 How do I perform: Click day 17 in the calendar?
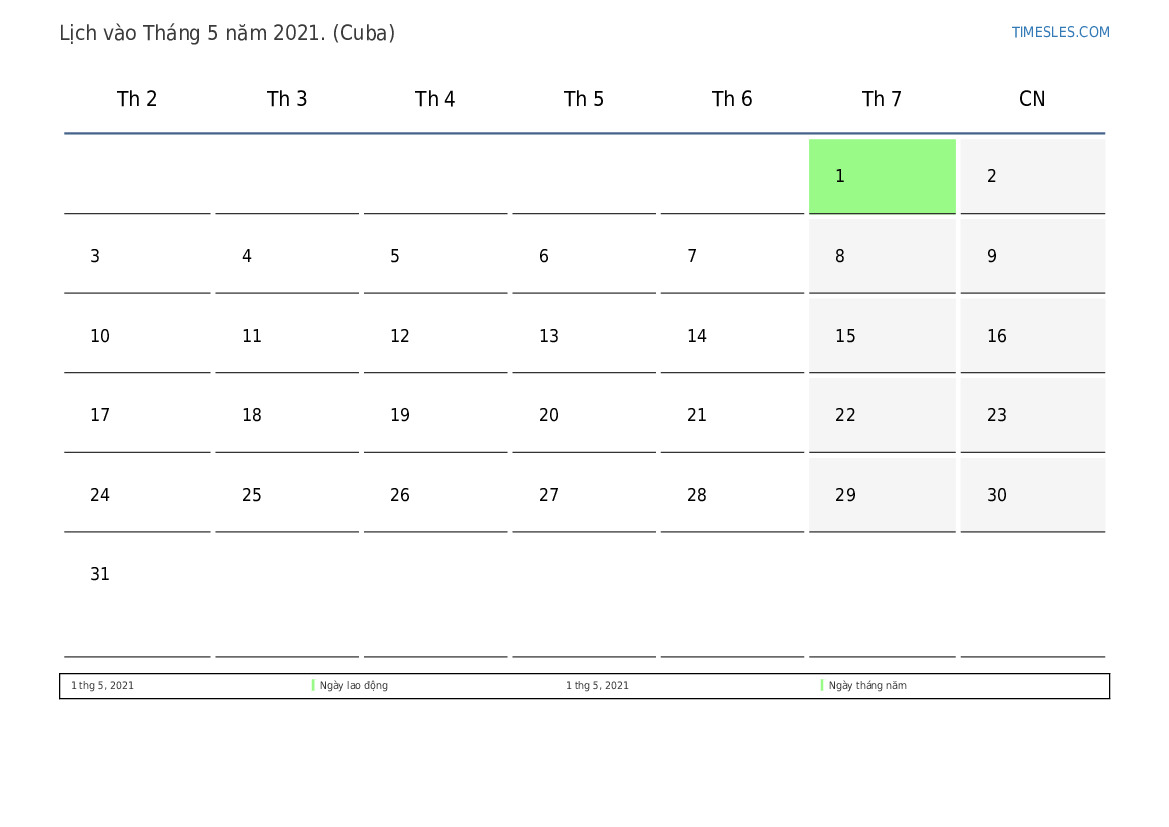[137, 415]
